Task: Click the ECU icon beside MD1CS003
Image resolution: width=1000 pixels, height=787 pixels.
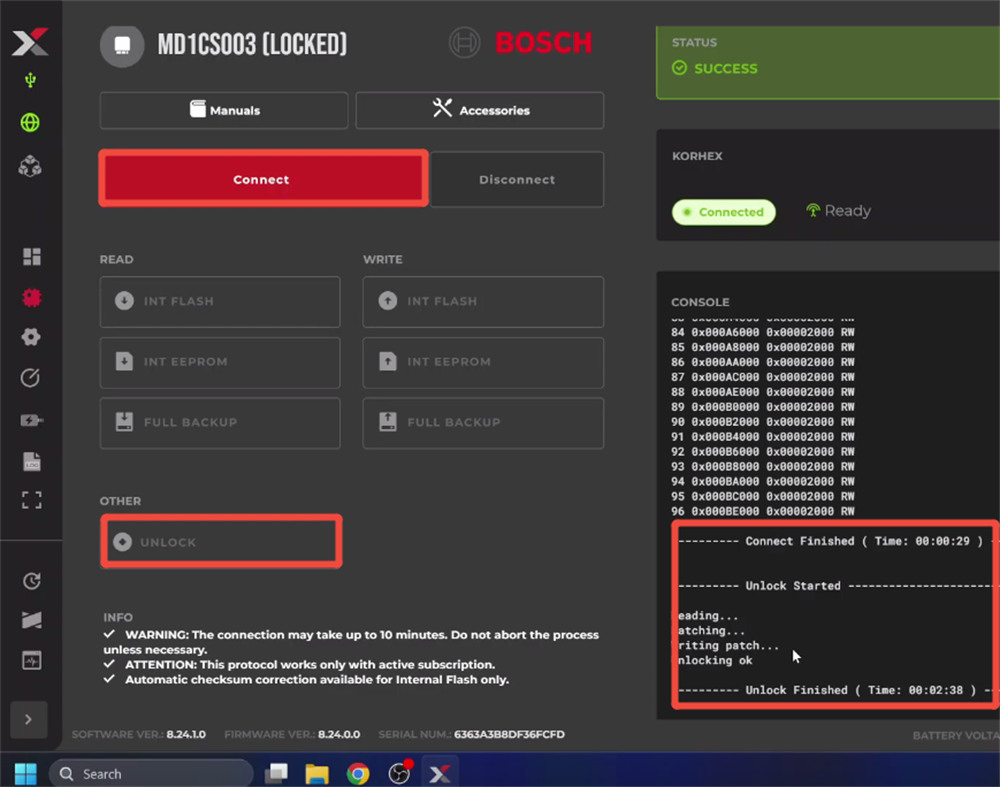Action: coord(122,46)
